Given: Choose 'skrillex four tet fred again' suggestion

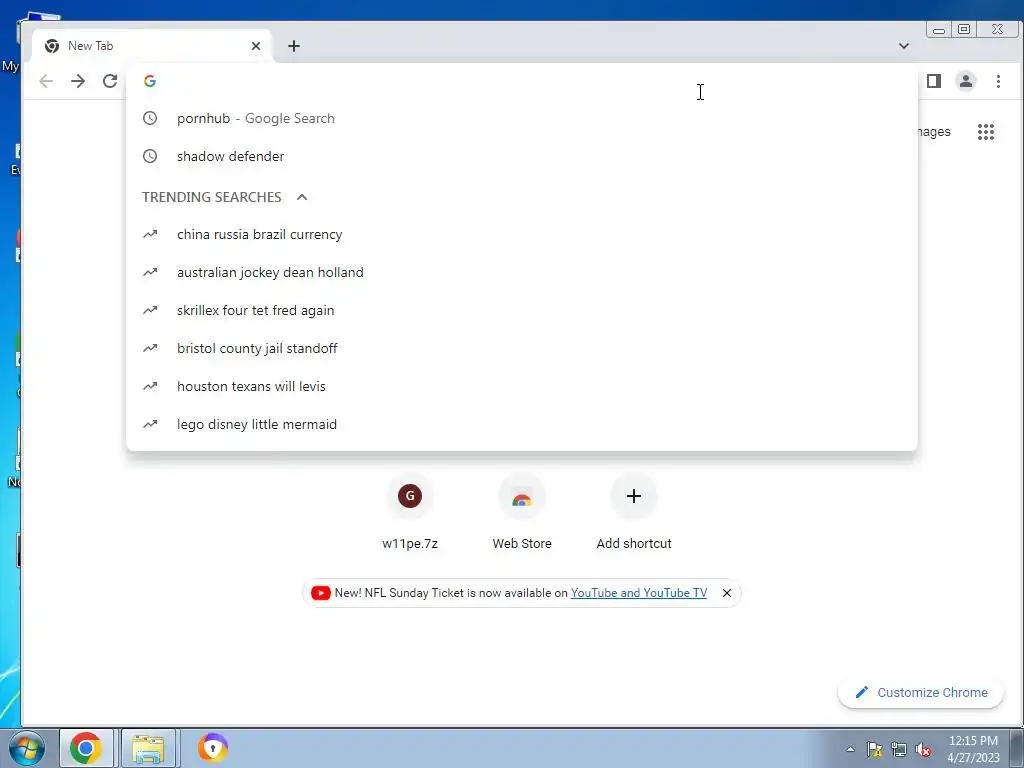Looking at the screenshot, I should [x=522, y=310].
